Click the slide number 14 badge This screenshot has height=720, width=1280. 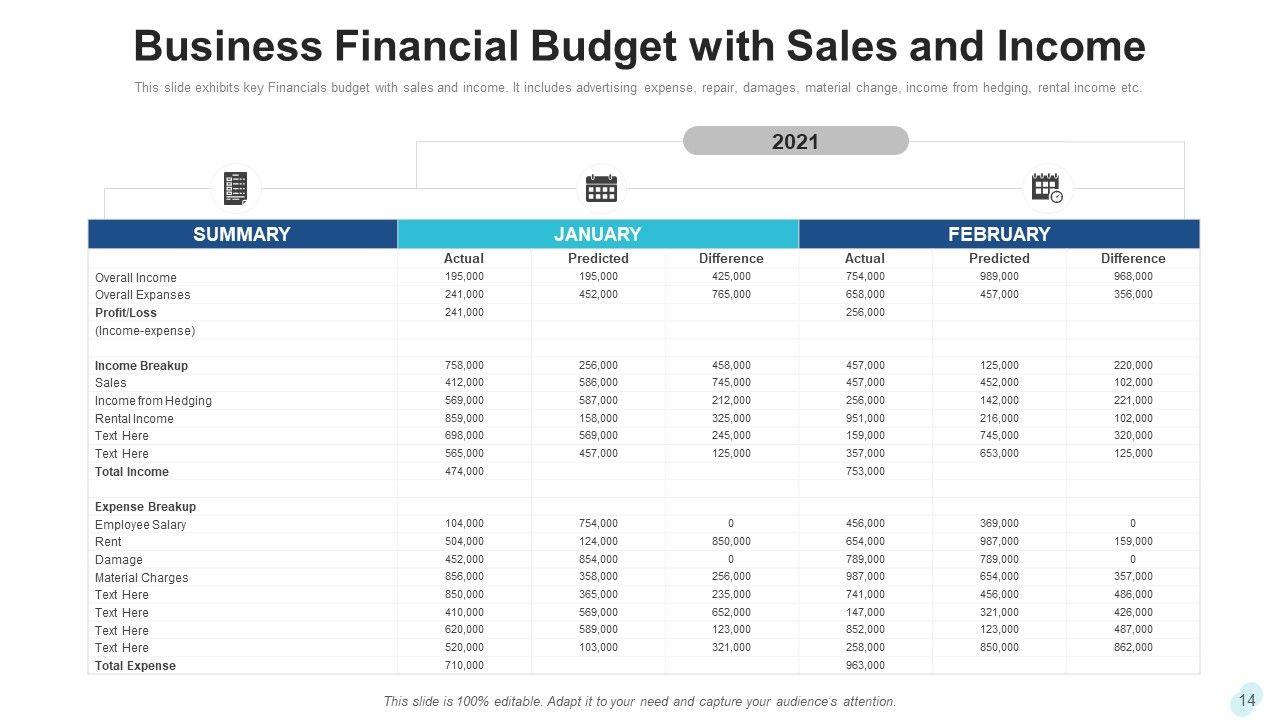tap(1247, 700)
